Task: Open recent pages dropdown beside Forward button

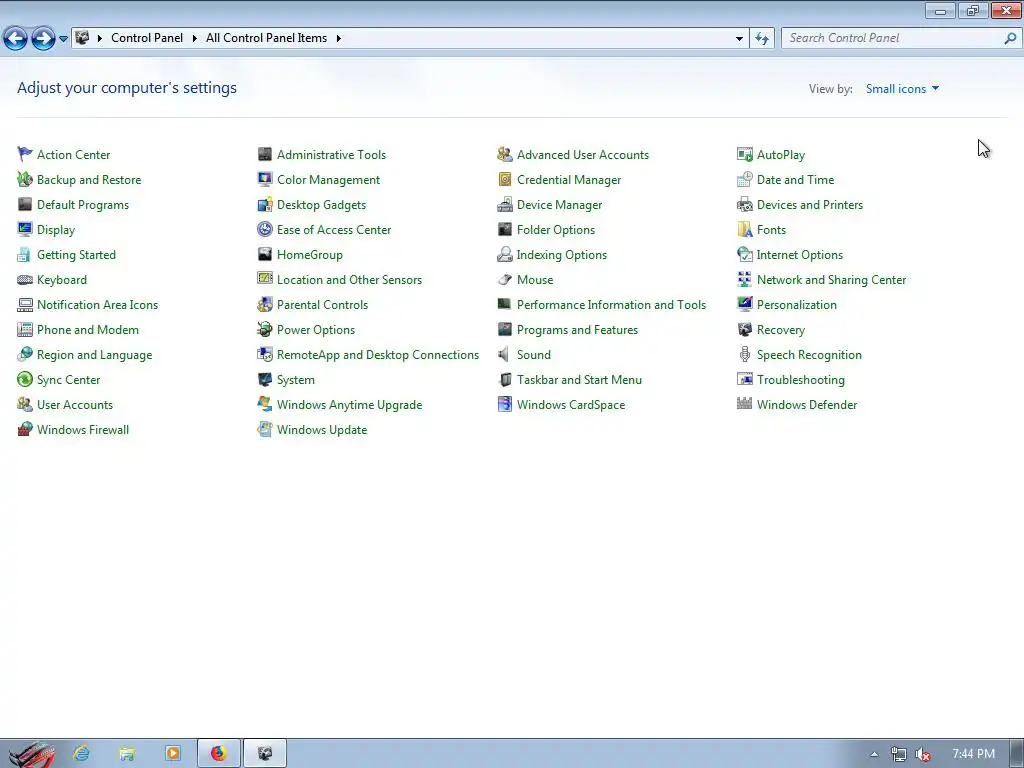Action: click(x=63, y=39)
